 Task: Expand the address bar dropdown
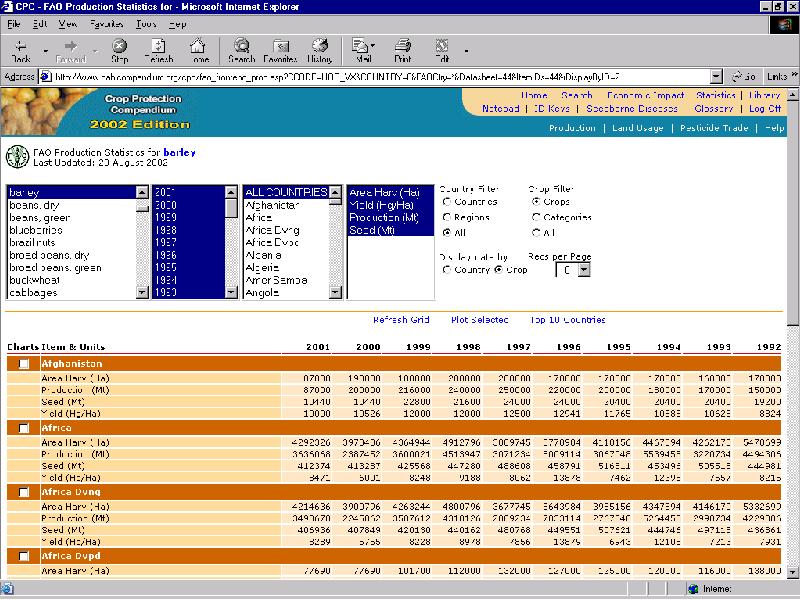click(x=716, y=77)
